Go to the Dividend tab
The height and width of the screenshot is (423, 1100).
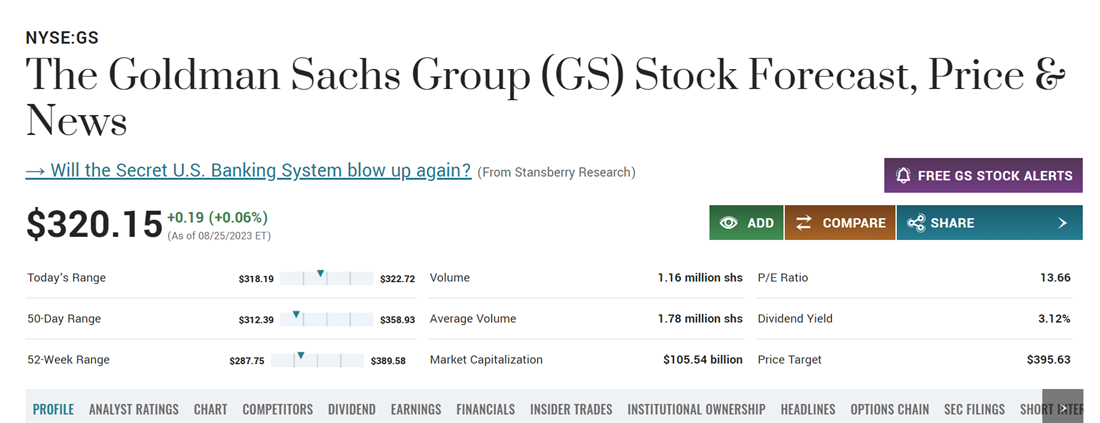[352, 409]
